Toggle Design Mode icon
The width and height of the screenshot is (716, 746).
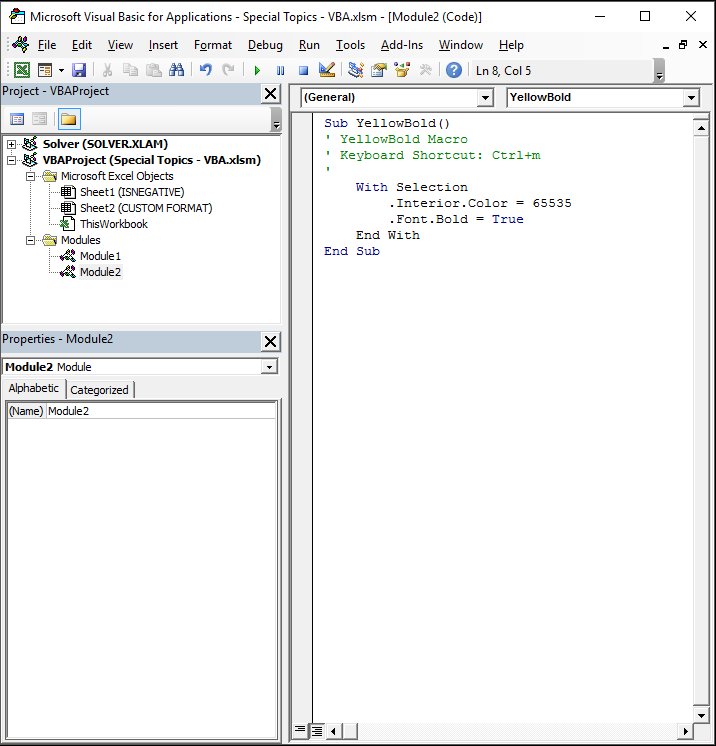coord(327,70)
